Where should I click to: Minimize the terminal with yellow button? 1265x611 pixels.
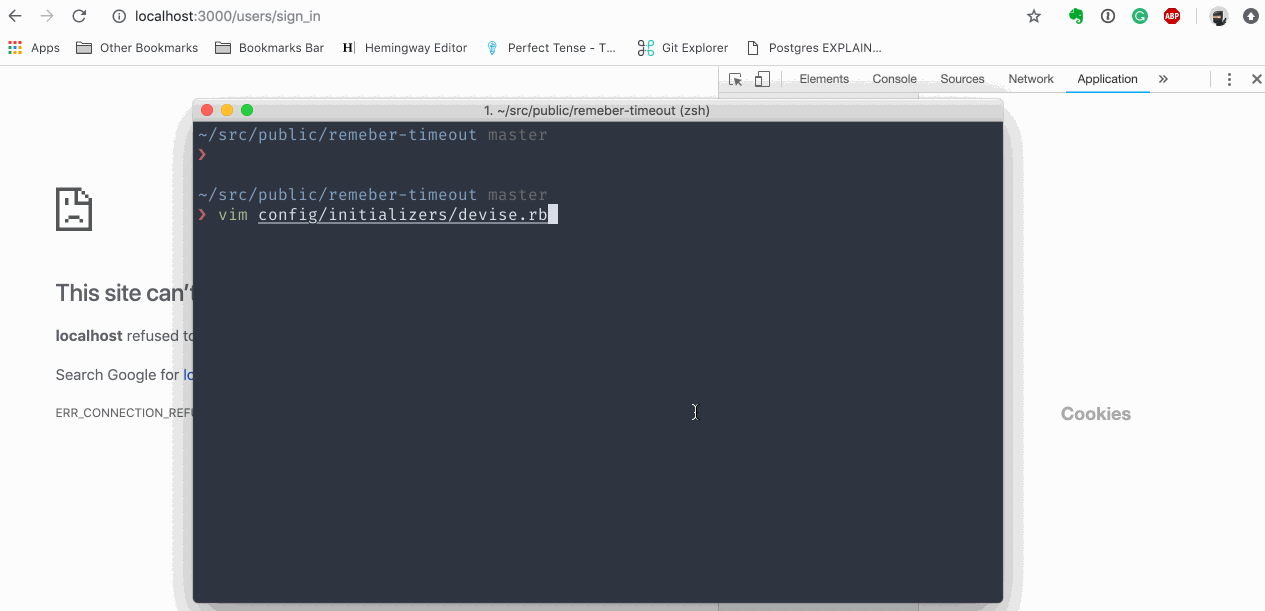[x=227, y=110]
